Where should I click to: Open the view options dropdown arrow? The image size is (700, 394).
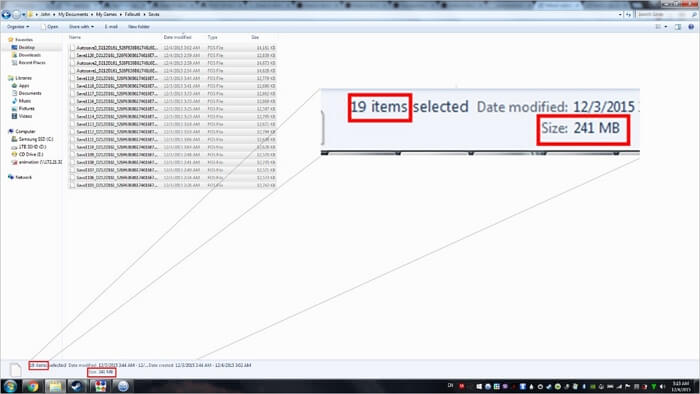[x=666, y=27]
